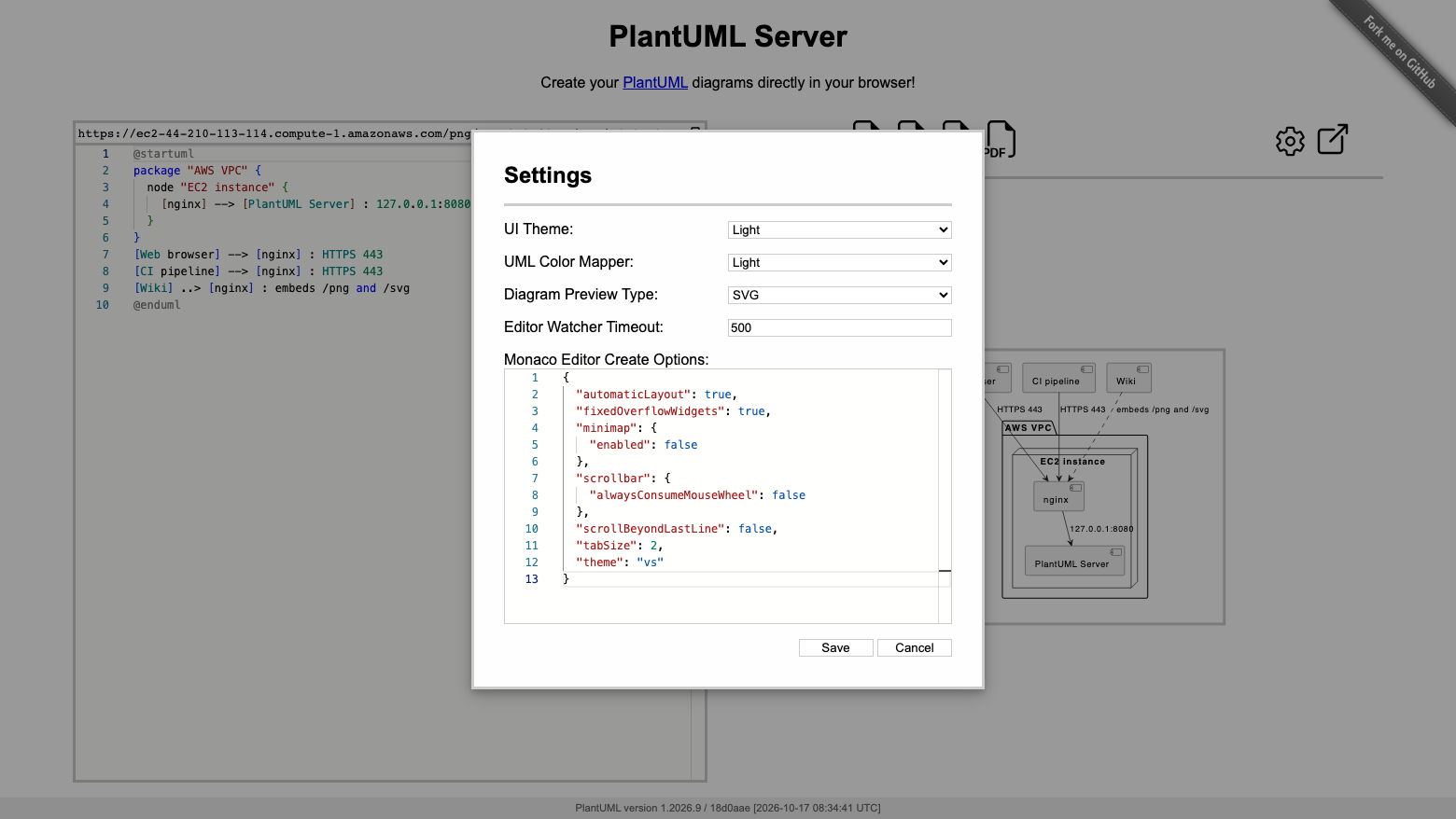Click the Wiki component in the diagram
This screenshot has height=819, width=1456.
(x=1128, y=378)
